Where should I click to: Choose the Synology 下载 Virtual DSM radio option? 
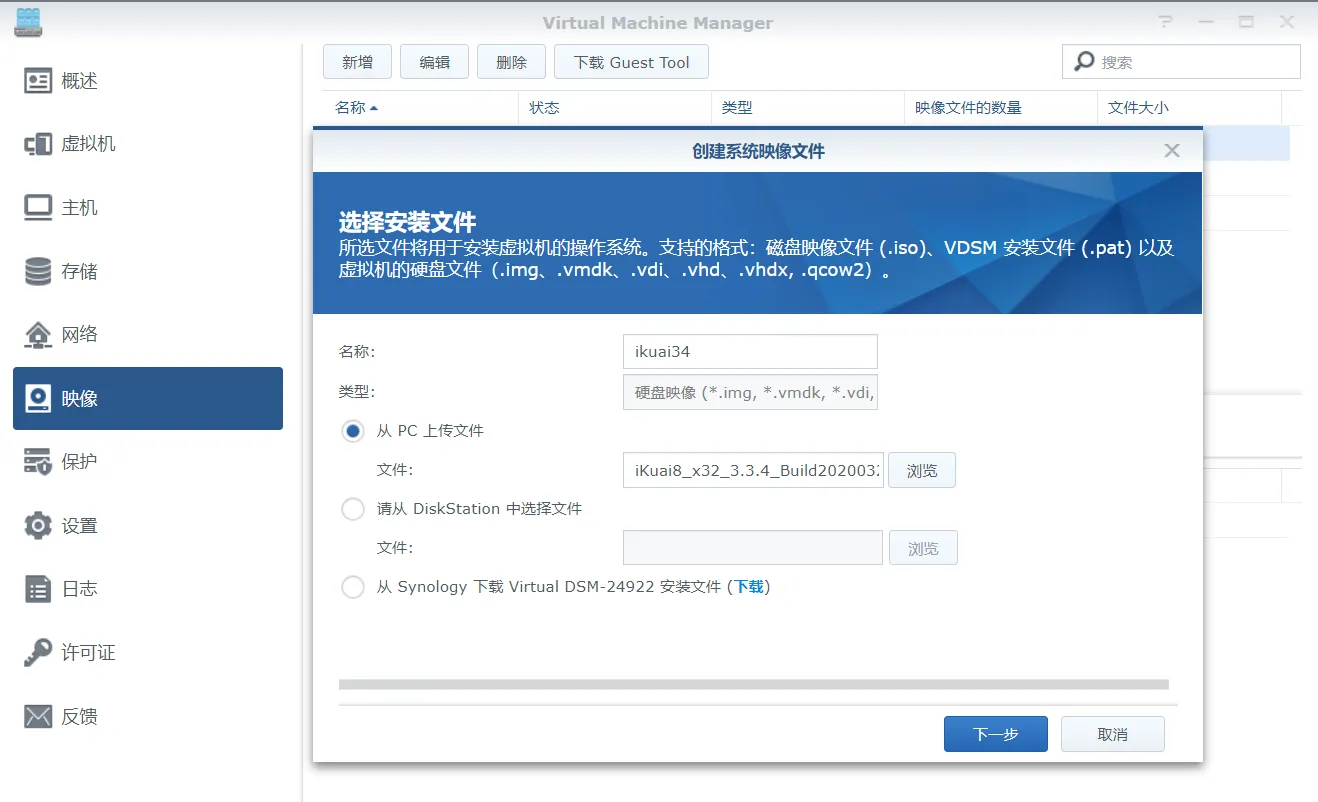(x=353, y=587)
